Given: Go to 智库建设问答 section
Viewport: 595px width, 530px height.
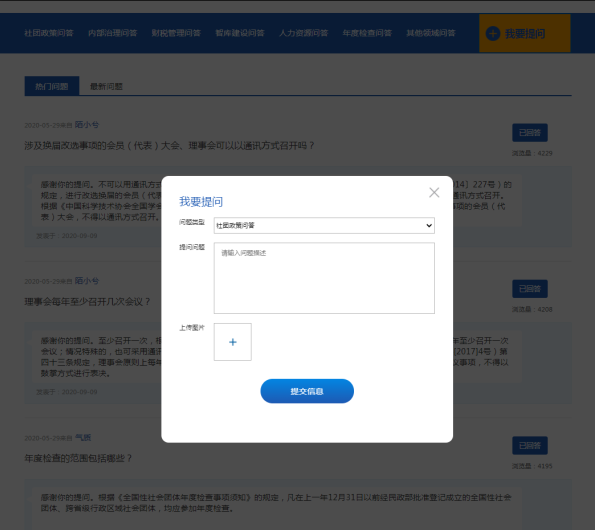Looking at the screenshot, I should pos(240,33).
